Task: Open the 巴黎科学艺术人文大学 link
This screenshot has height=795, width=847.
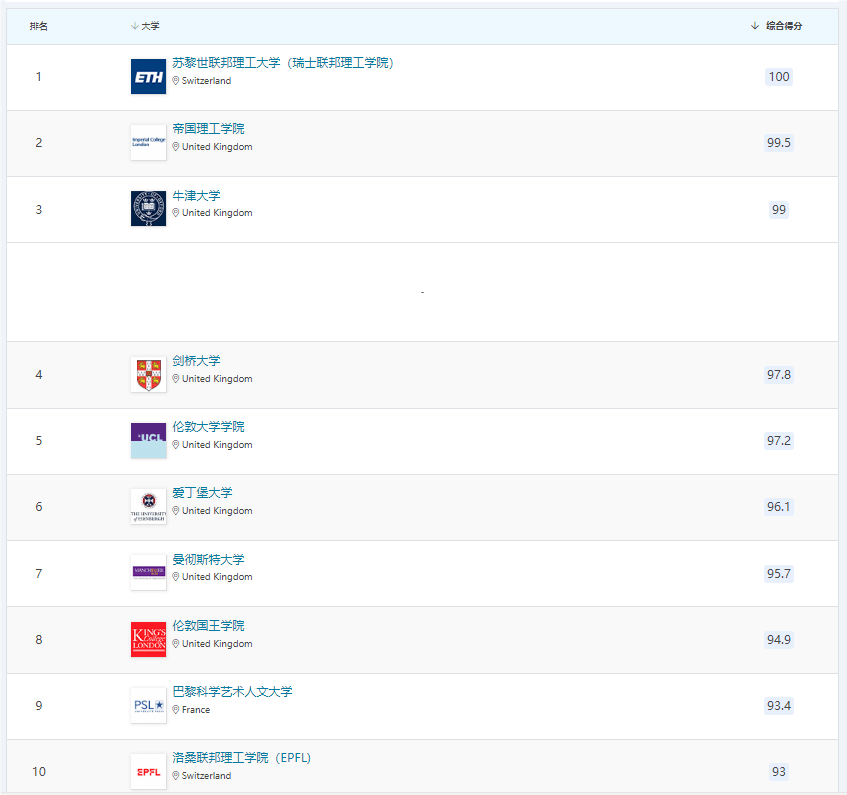Action: (232, 692)
